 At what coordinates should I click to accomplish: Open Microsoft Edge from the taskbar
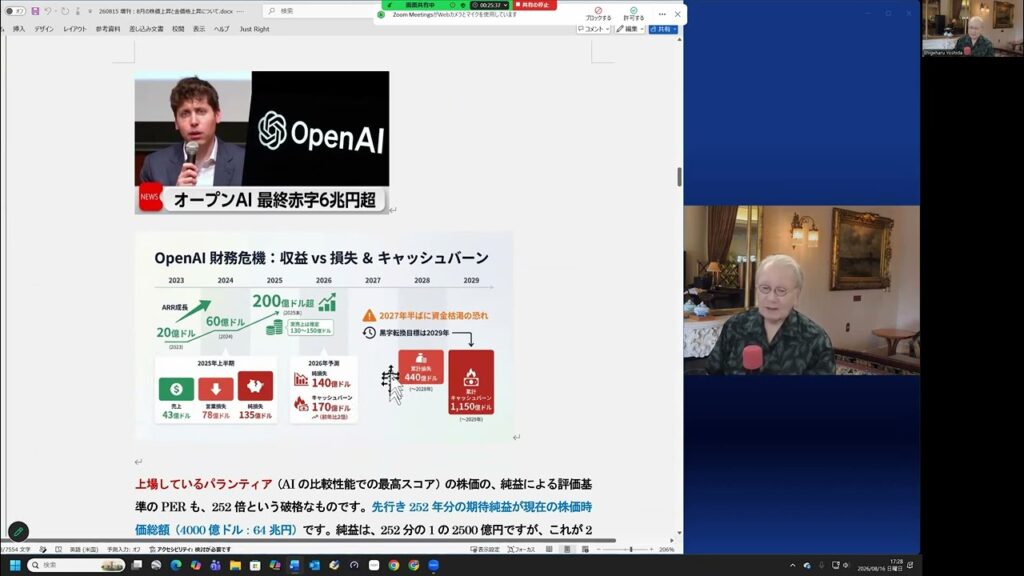[176, 565]
